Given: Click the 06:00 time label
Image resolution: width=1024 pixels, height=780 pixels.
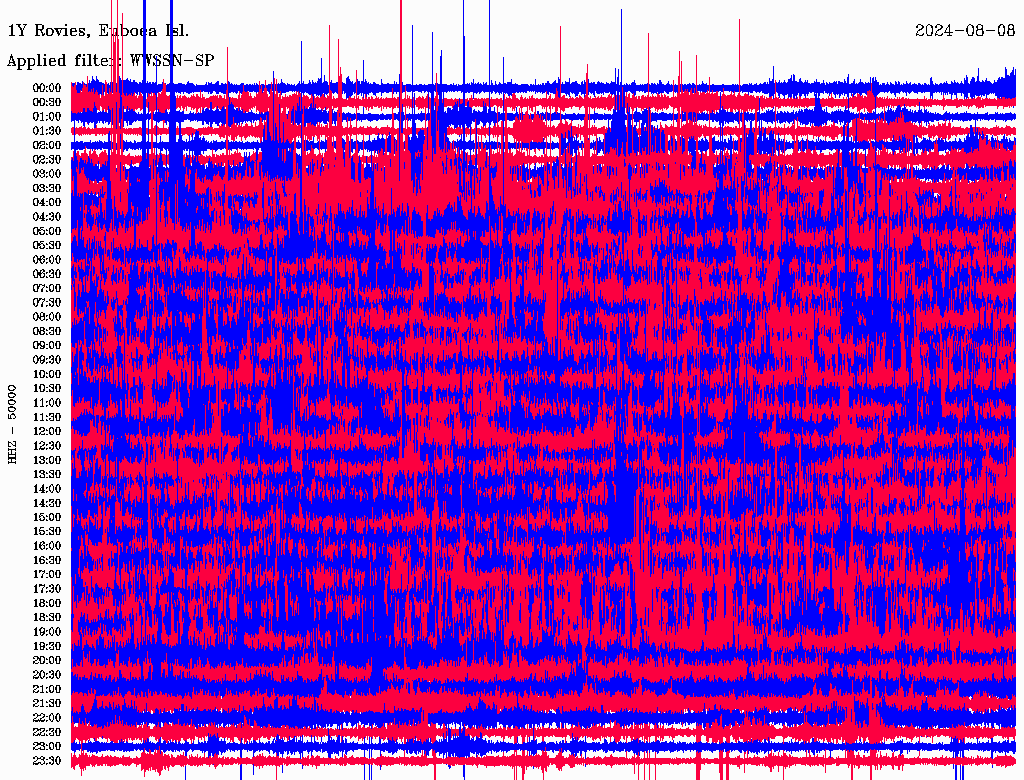Looking at the screenshot, I should point(47,260).
